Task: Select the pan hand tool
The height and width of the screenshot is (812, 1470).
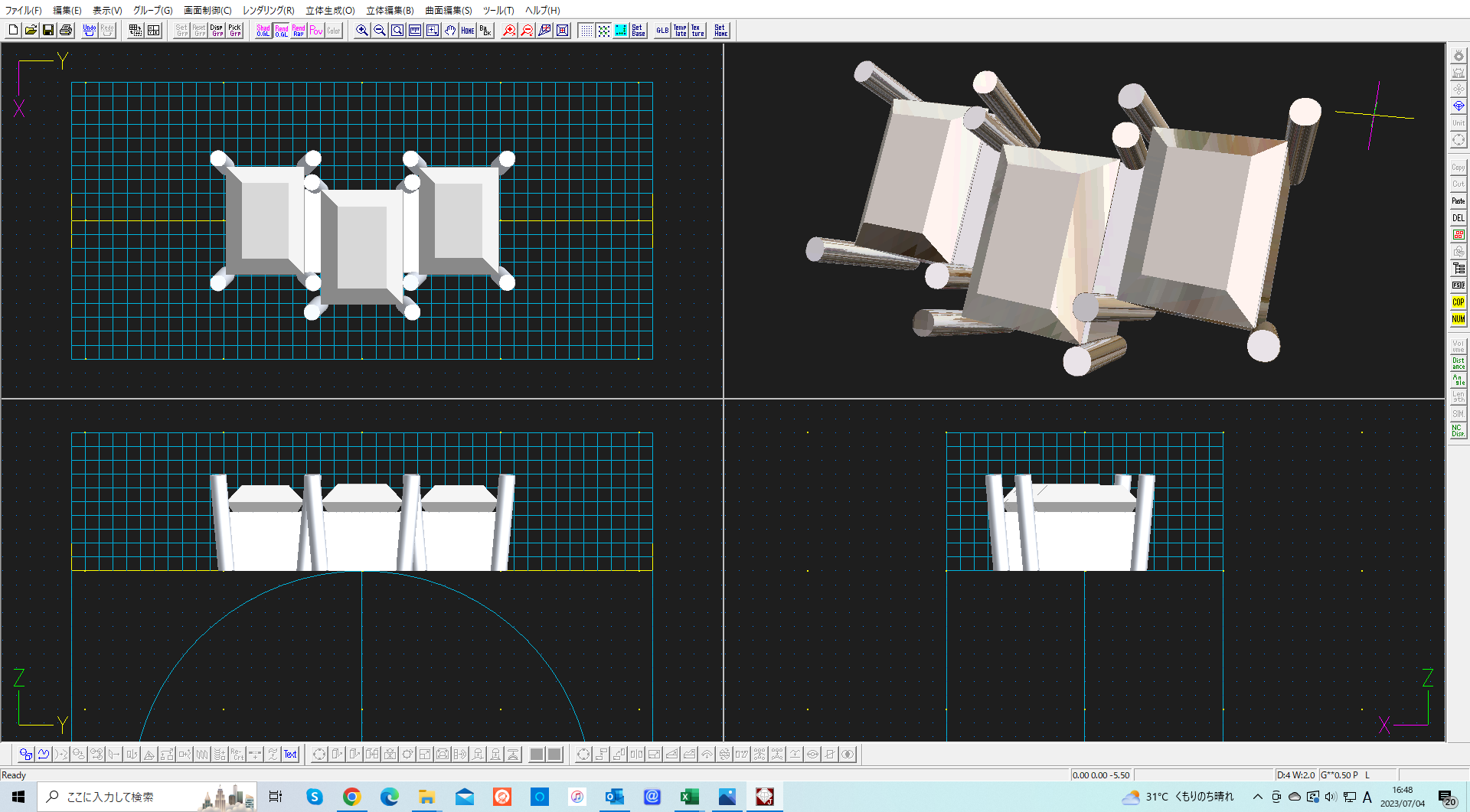Action: click(450, 31)
